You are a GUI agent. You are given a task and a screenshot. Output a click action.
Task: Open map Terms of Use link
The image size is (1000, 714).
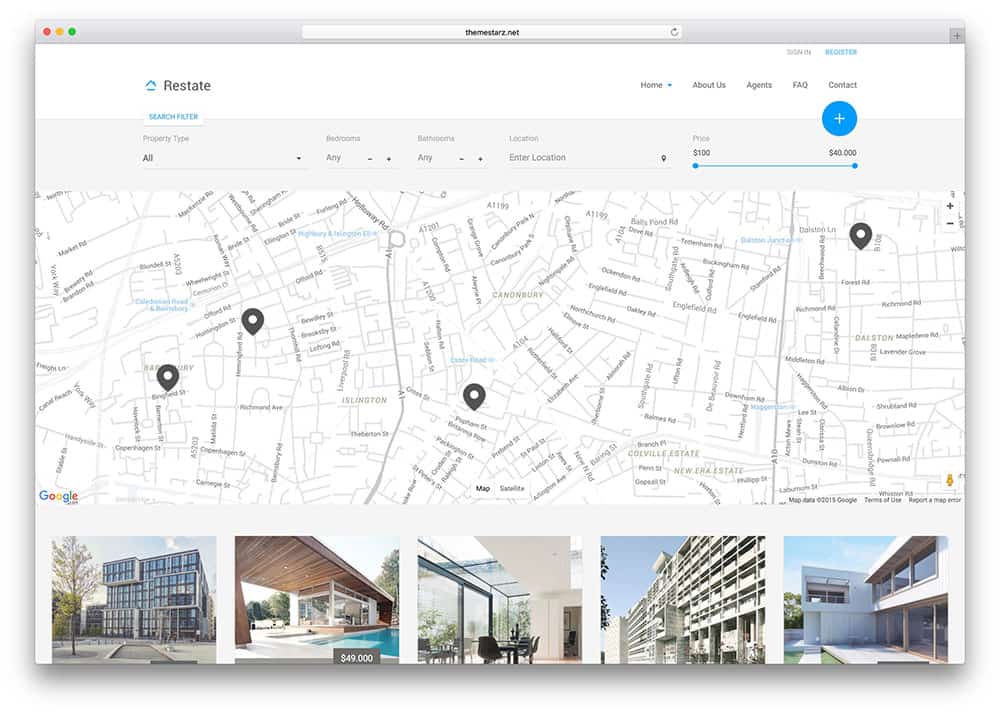(883, 500)
